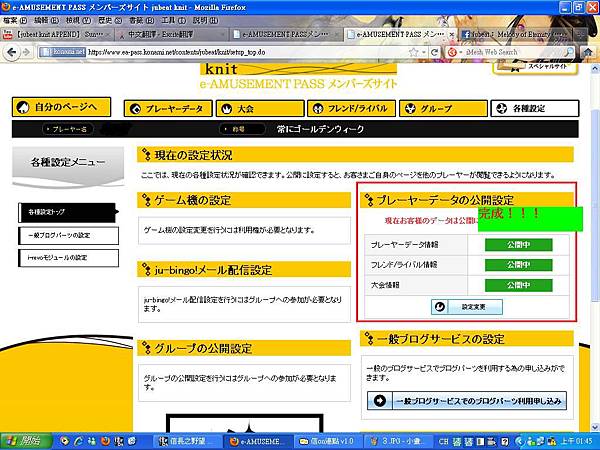The width and height of the screenshot is (600, 450).
Task: Open the フレンド/ライバル navigation tab
Action: [352, 109]
